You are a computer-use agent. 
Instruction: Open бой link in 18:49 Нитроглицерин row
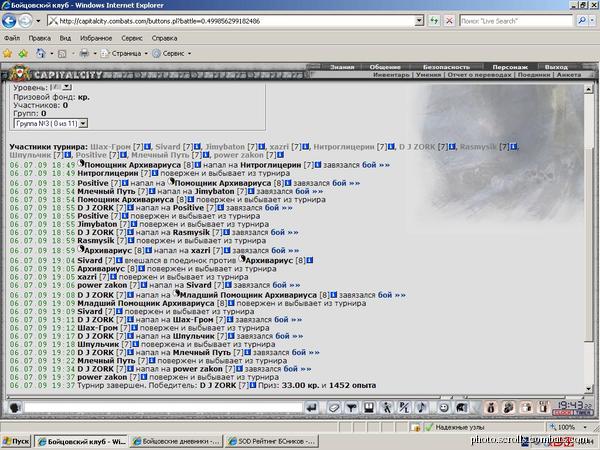[x=376, y=165]
